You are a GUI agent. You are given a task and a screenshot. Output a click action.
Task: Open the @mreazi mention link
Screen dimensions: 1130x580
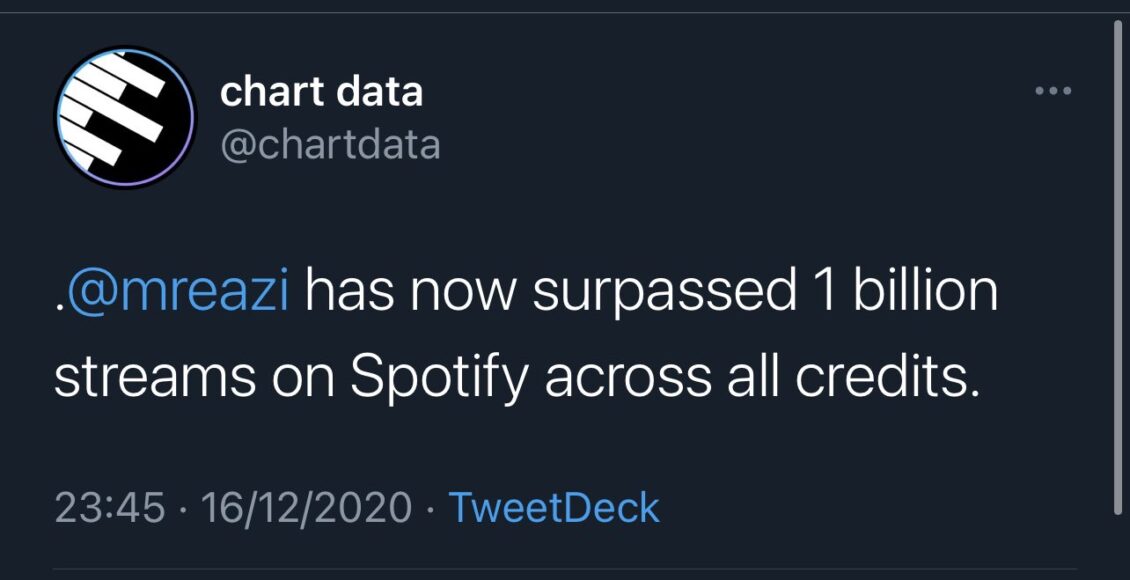175,294
